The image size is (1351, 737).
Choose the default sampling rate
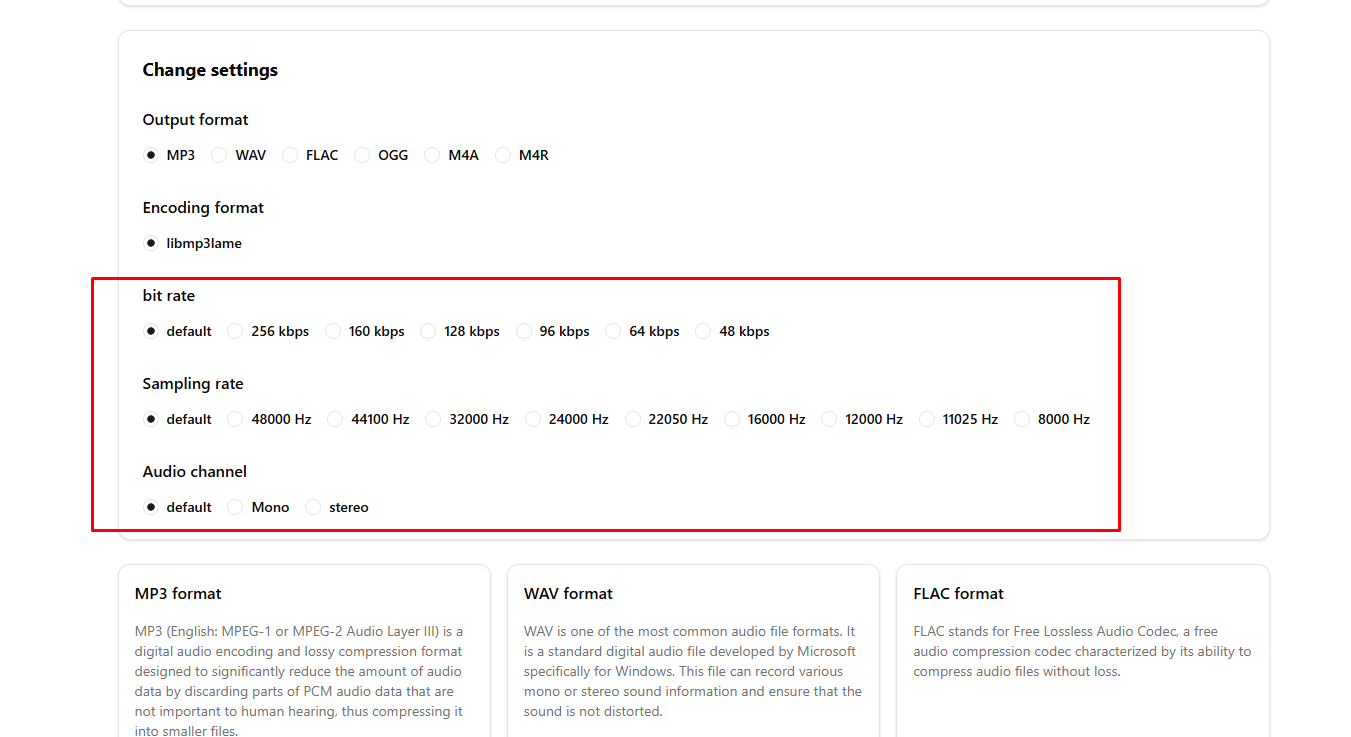(x=150, y=419)
